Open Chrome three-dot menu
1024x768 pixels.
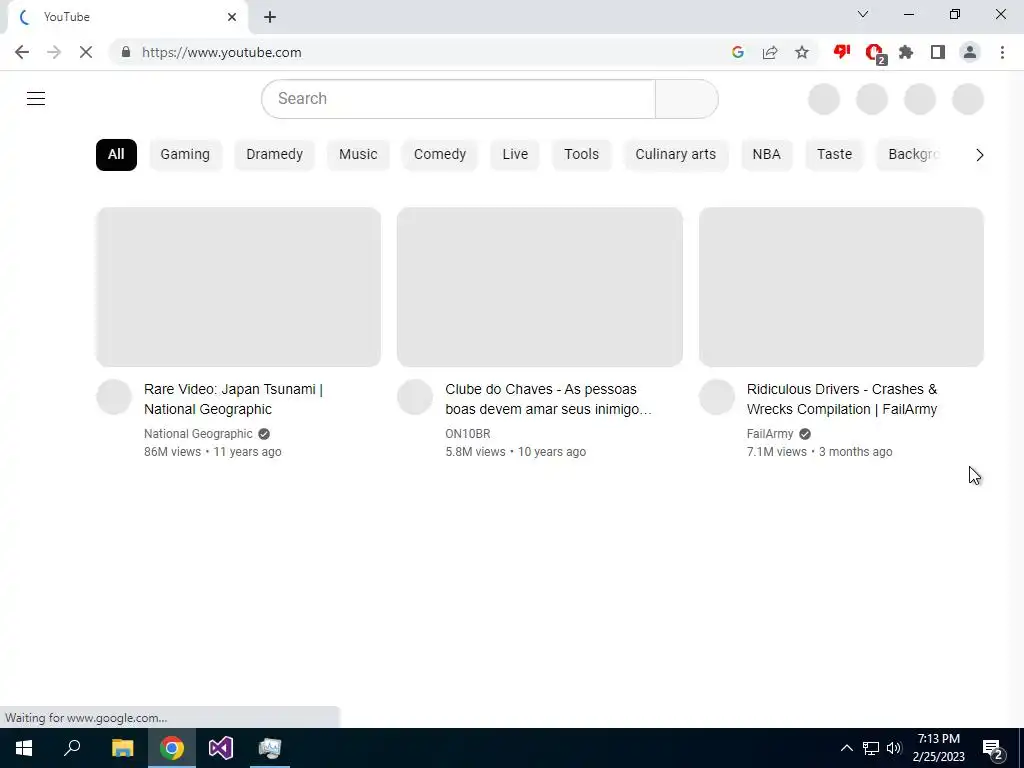[1002, 52]
